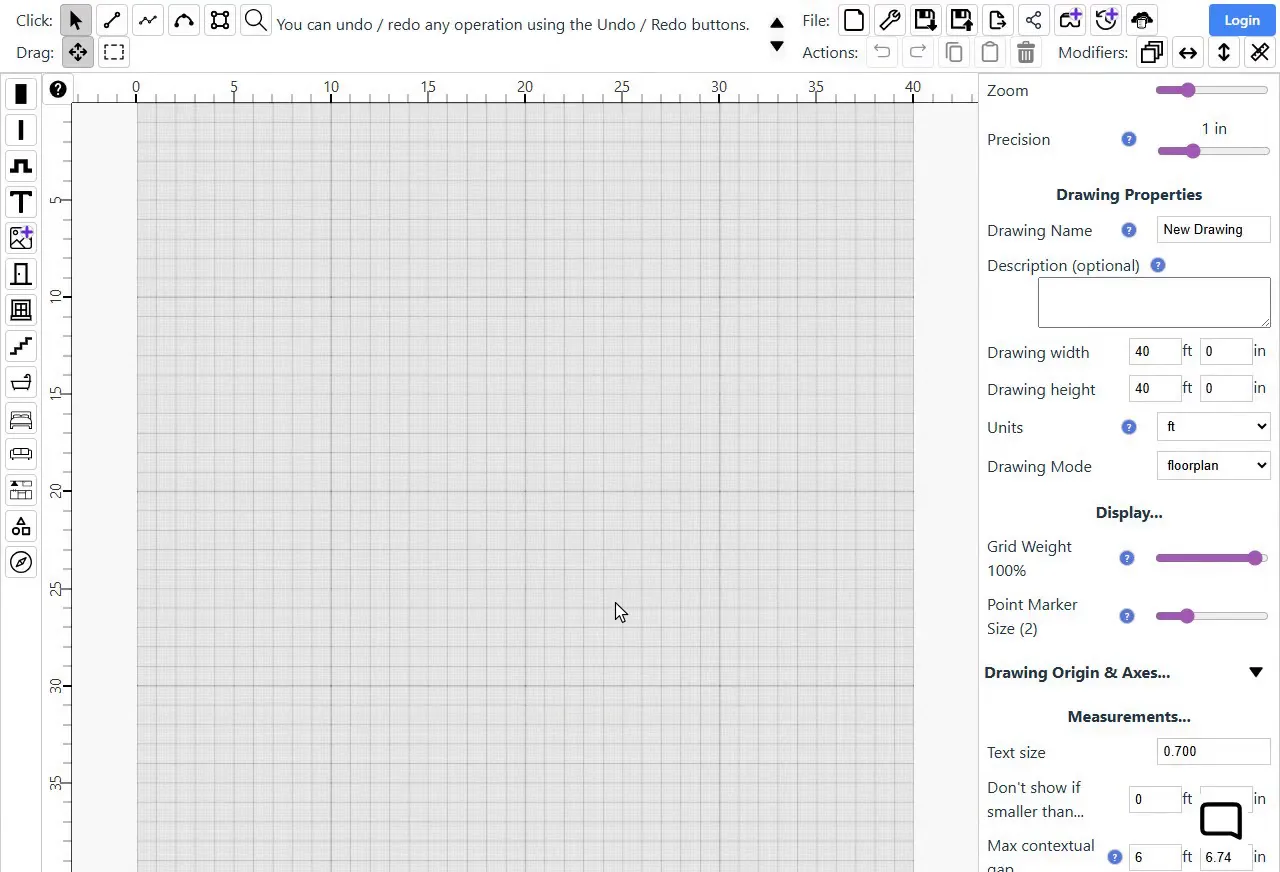
Task: Click the save floppy disk with down arrow
Action: [x=926, y=20]
